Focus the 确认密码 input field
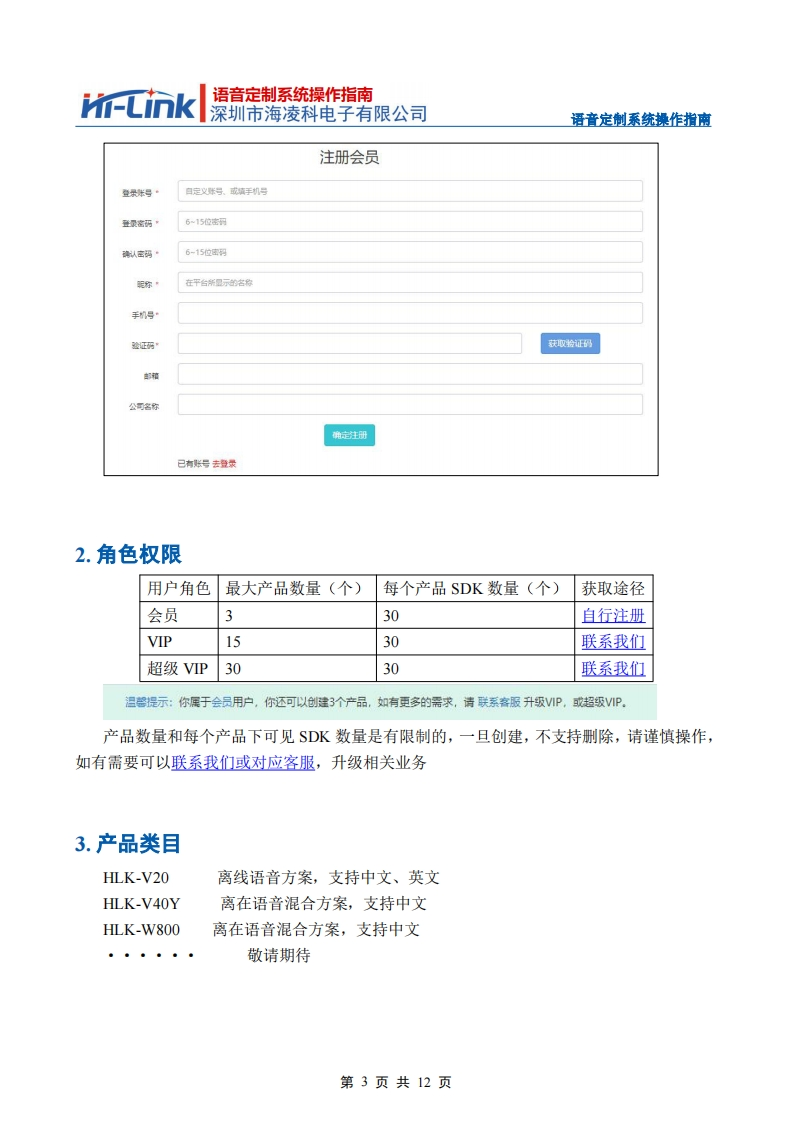793x1122 pixels. tap(410, 252)
